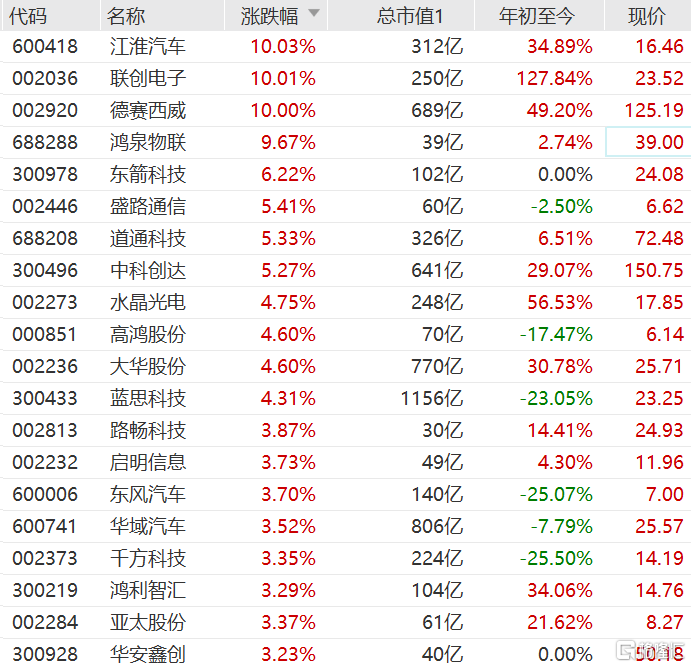Select 东风汽车 stock name

pos(148,494)
